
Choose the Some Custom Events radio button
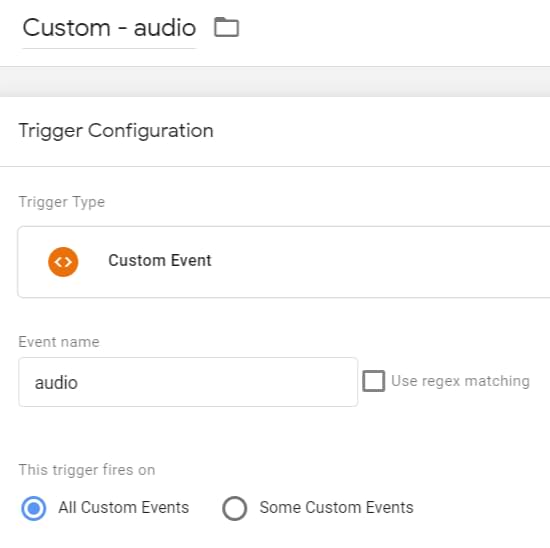235,508
